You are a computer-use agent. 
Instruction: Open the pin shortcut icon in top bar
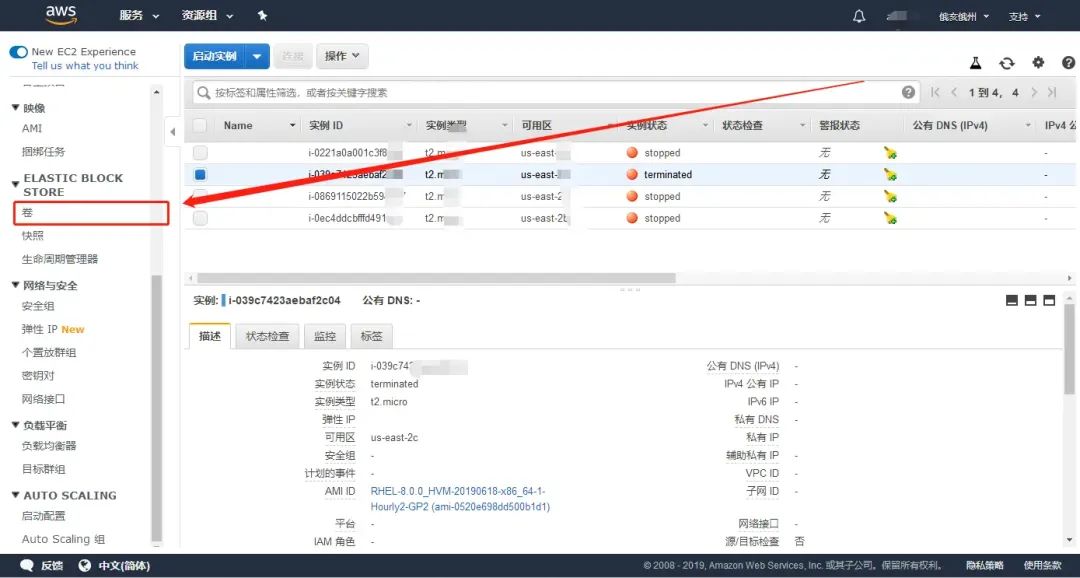click(262, 16)
